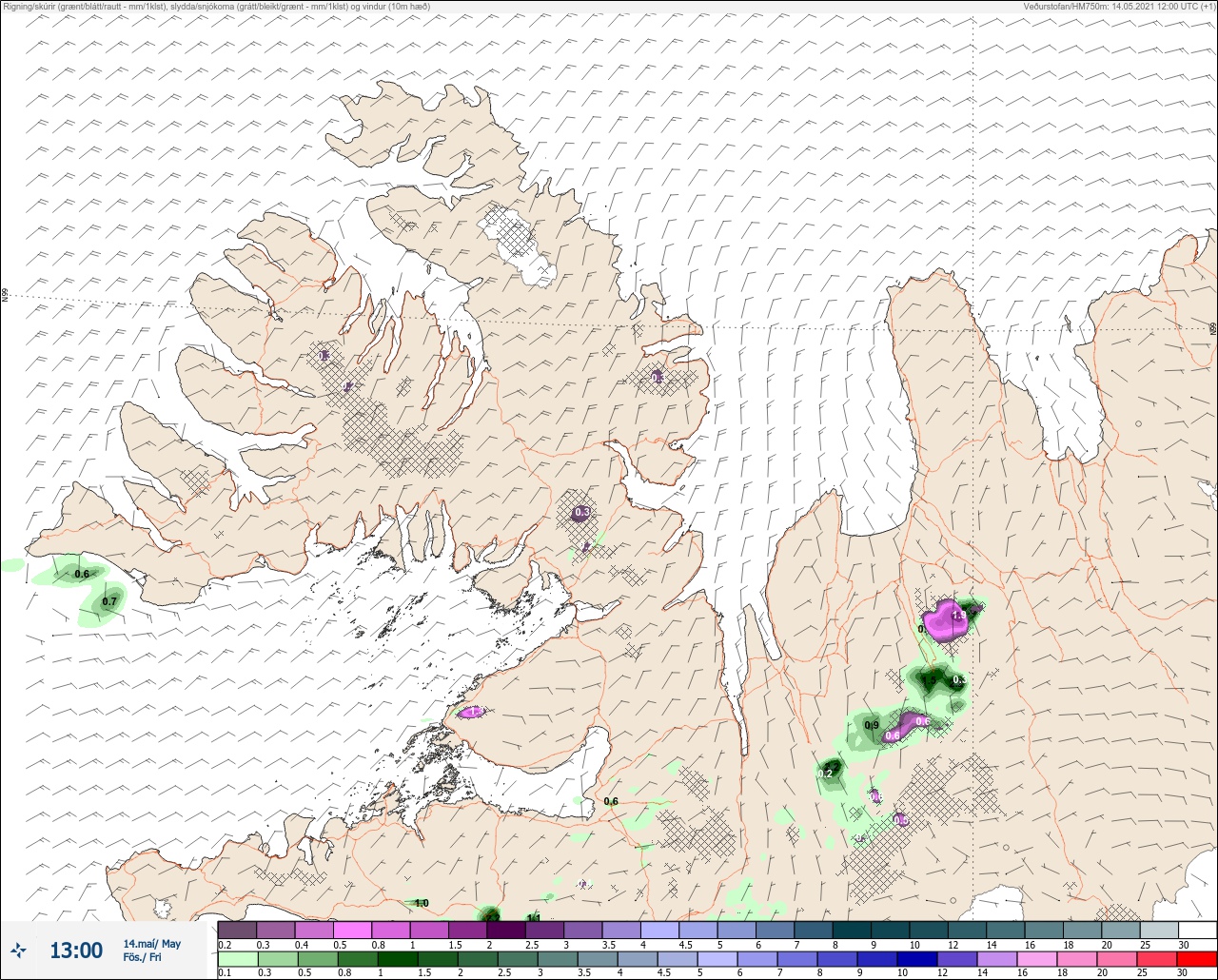
Task: Click the 0.9 value label on the green patch
Action: click(x=872, y=725)
